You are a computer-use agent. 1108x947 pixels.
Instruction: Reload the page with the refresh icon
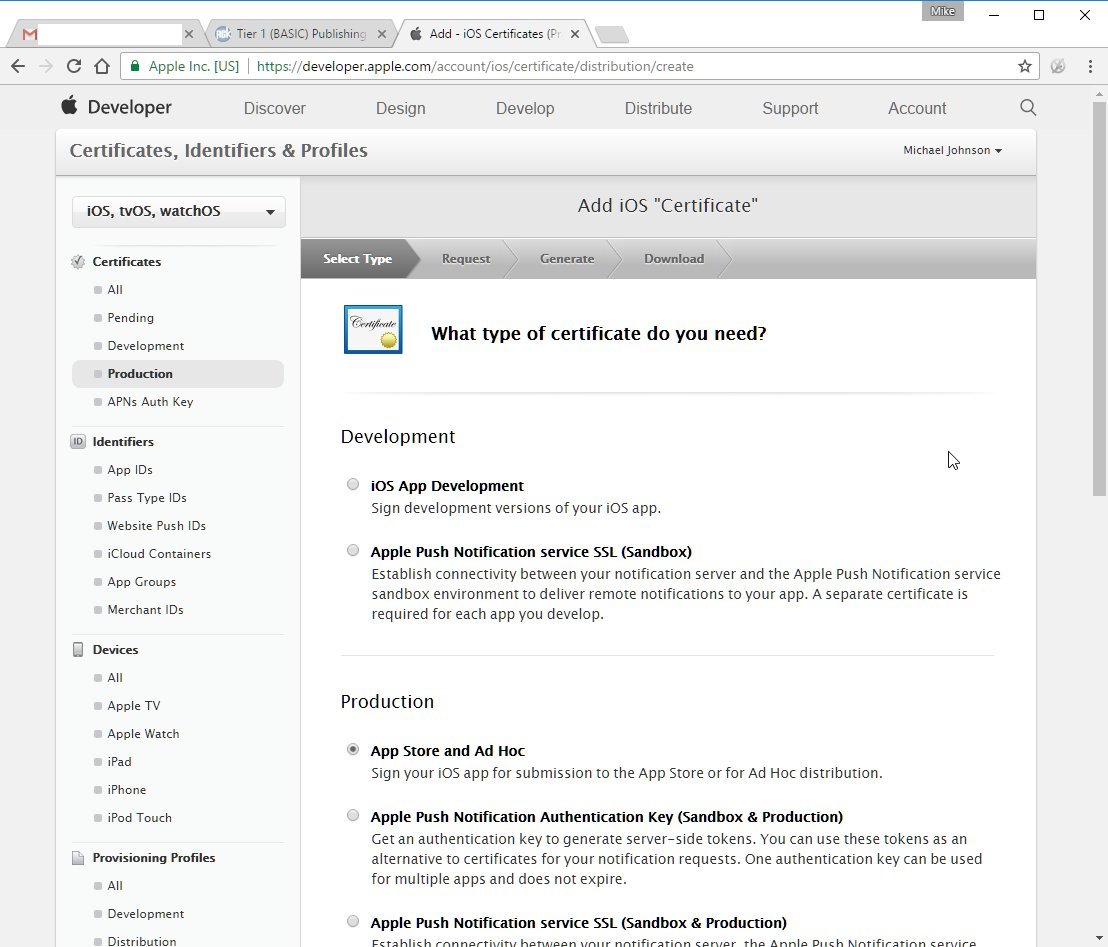(73, 66)
